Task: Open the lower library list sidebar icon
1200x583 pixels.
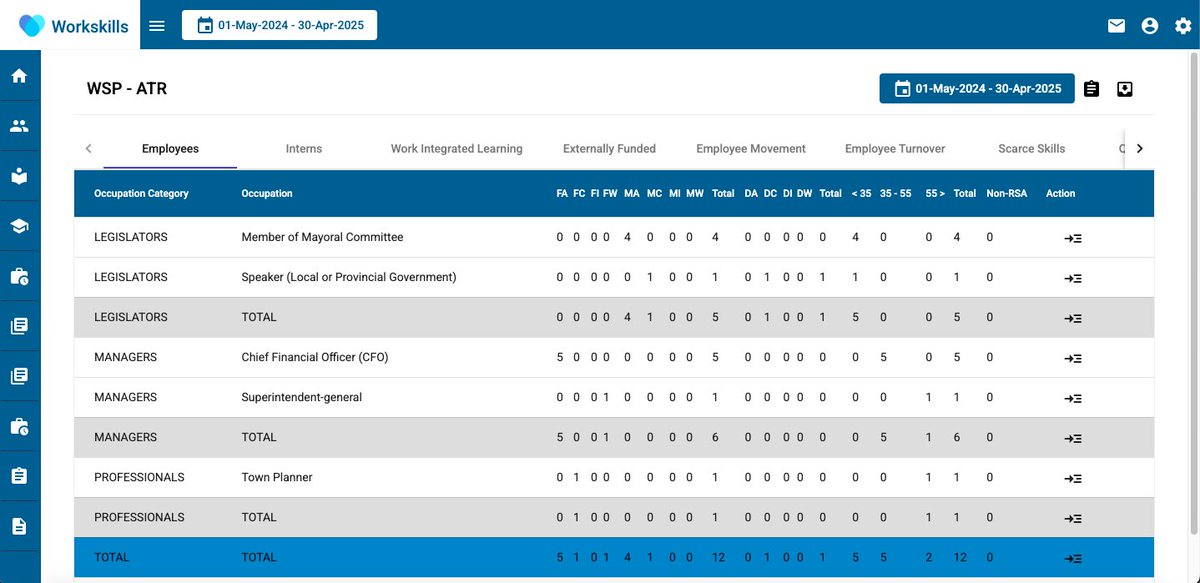Action: point(19,376)
